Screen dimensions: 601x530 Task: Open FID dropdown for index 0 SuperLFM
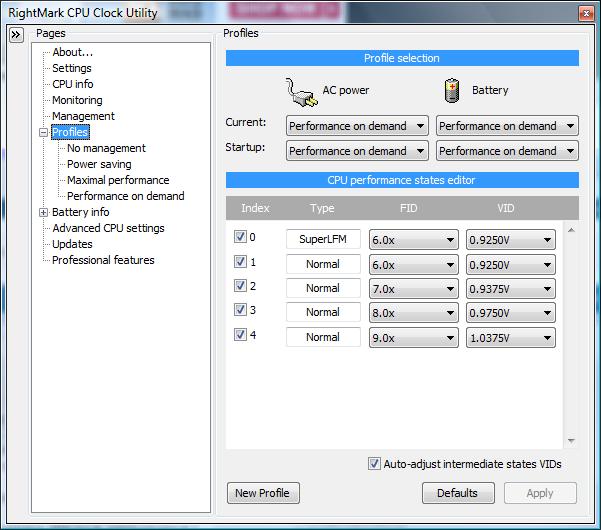coord(414,240)
